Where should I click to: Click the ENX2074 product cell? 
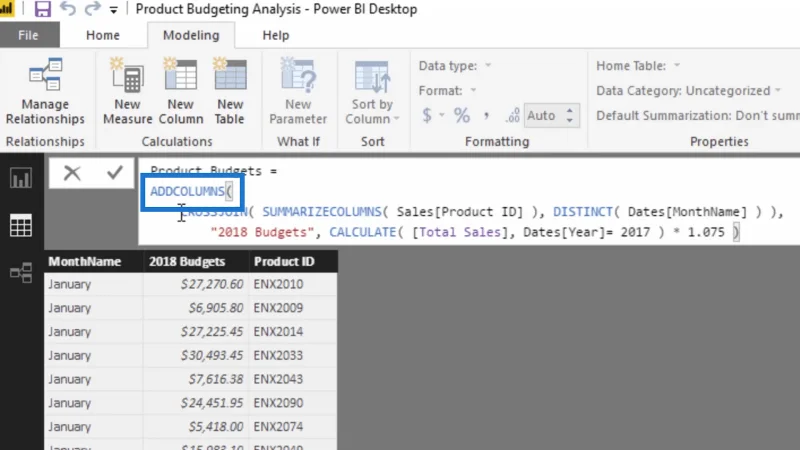(293, 427)
